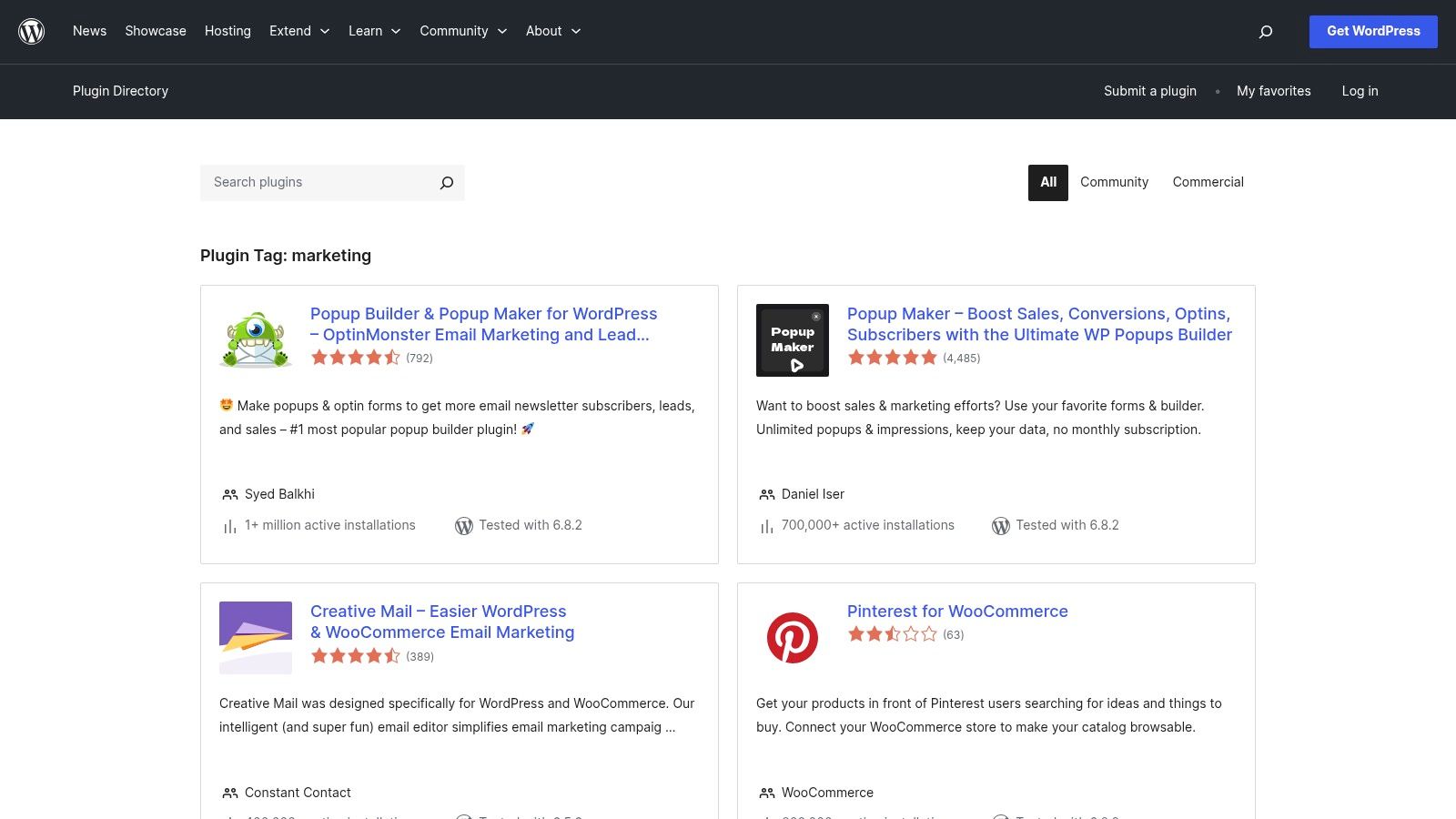
Task: Click author icon beside WooCommerce
Action: 767,793
